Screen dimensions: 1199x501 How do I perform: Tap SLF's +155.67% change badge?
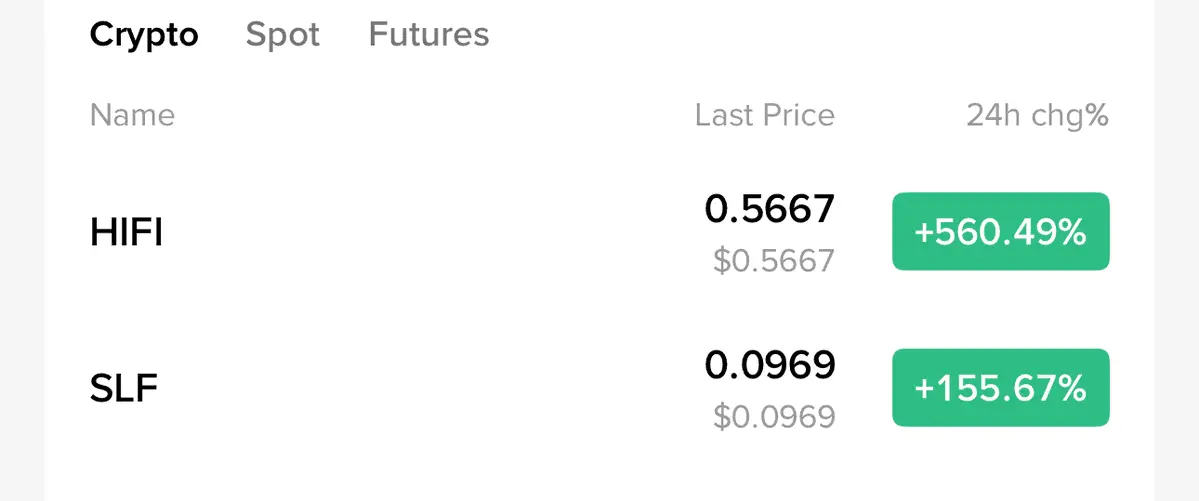pos(1000,388)
